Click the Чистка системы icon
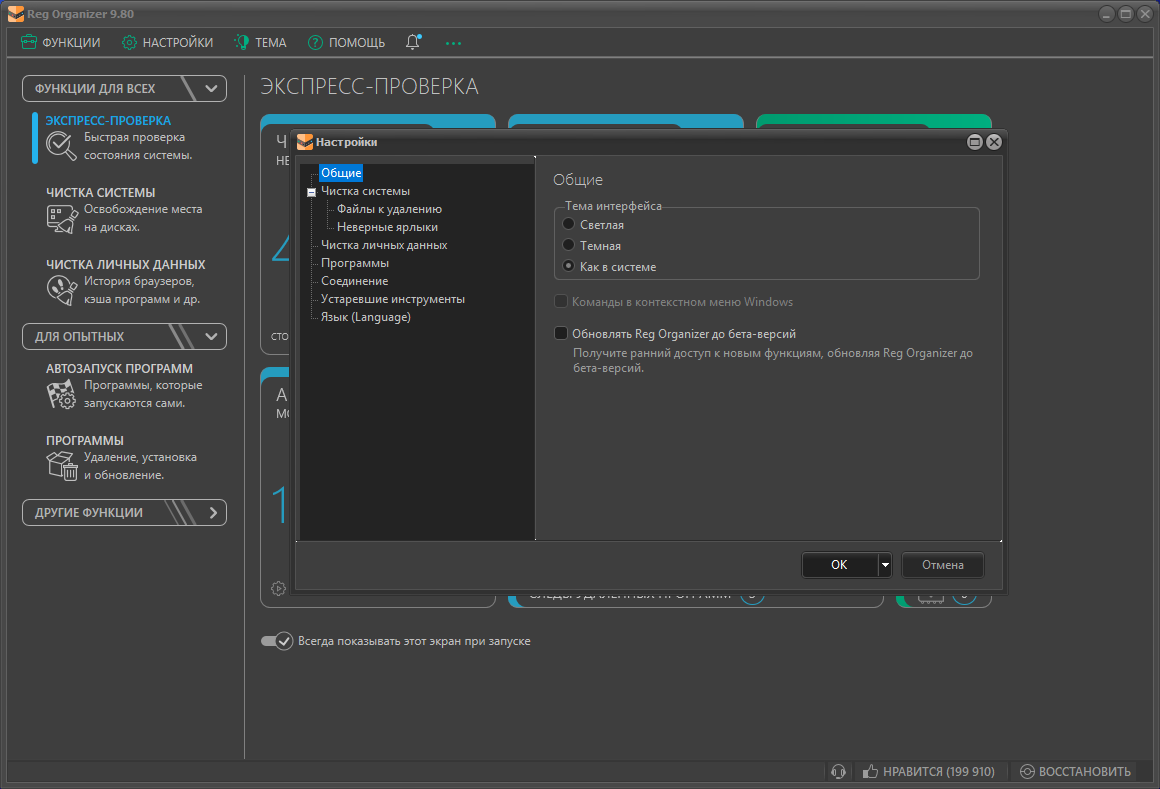The height and width of the screenshot is (789, 1160). tap(61, 219)
